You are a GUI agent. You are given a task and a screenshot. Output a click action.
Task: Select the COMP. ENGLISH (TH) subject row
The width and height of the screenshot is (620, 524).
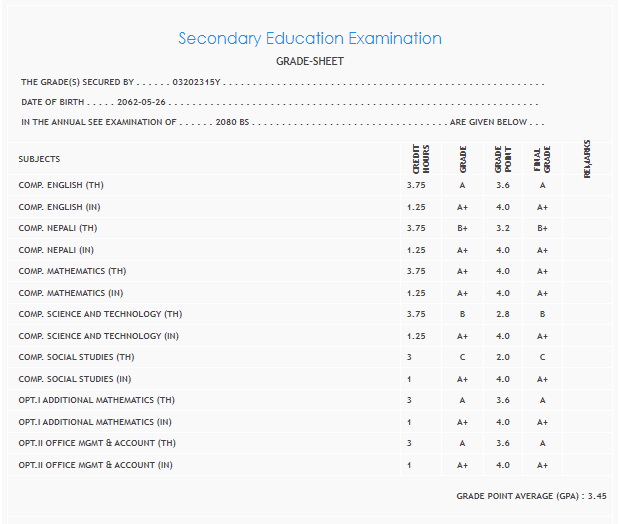(61, 185)
